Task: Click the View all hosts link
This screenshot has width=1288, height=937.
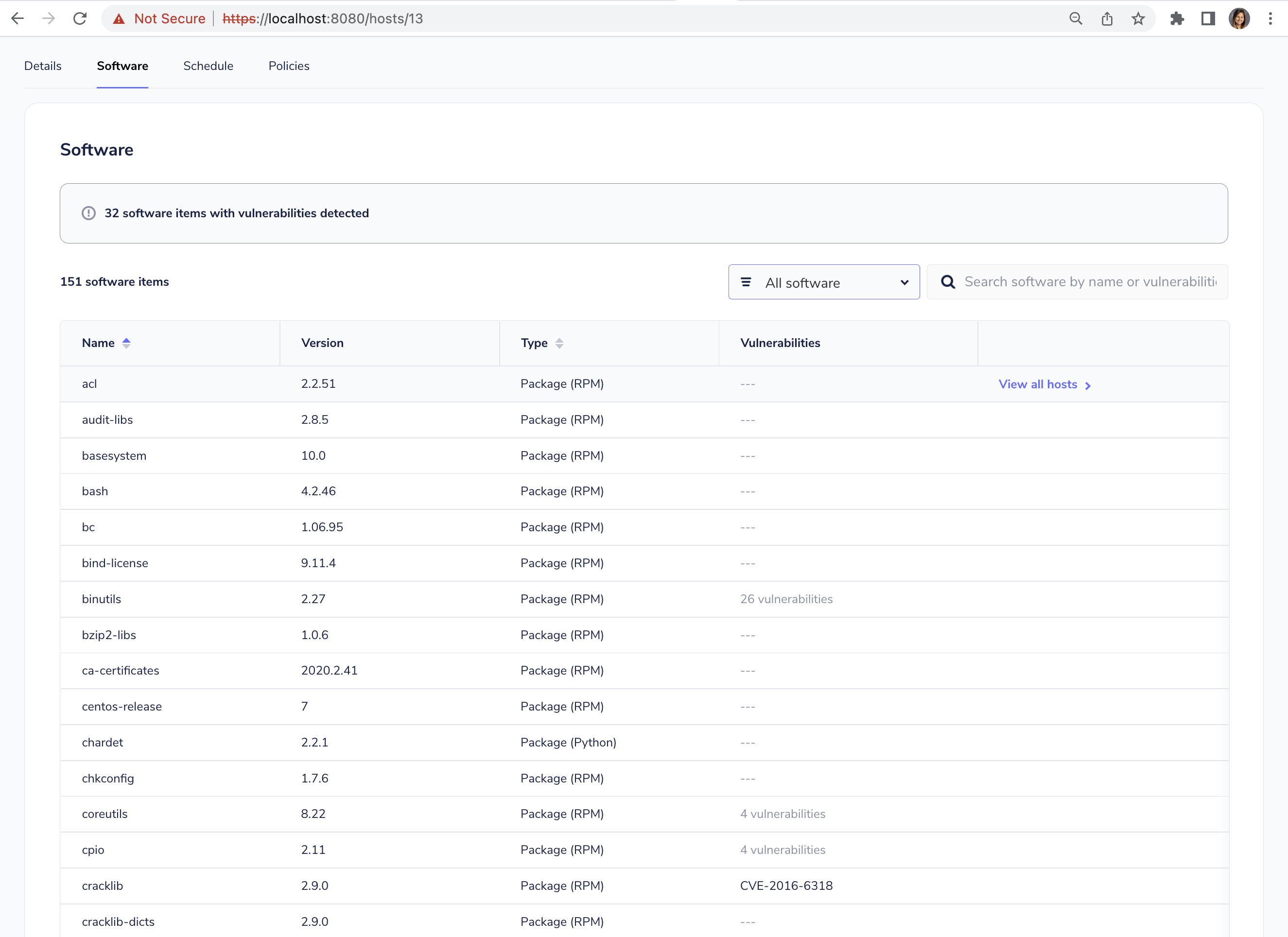Action: (1038, 384)
